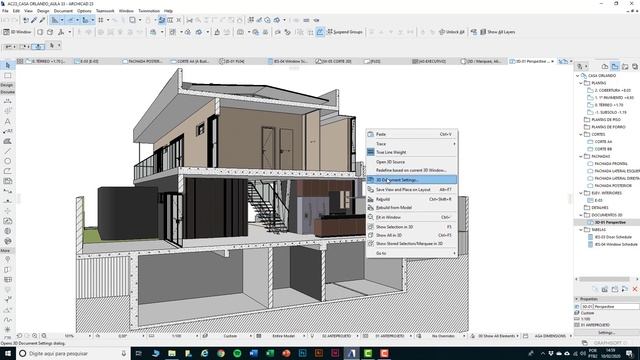Click the Windows Start button
The image size is (640, 360).
[x=8, y=353]
